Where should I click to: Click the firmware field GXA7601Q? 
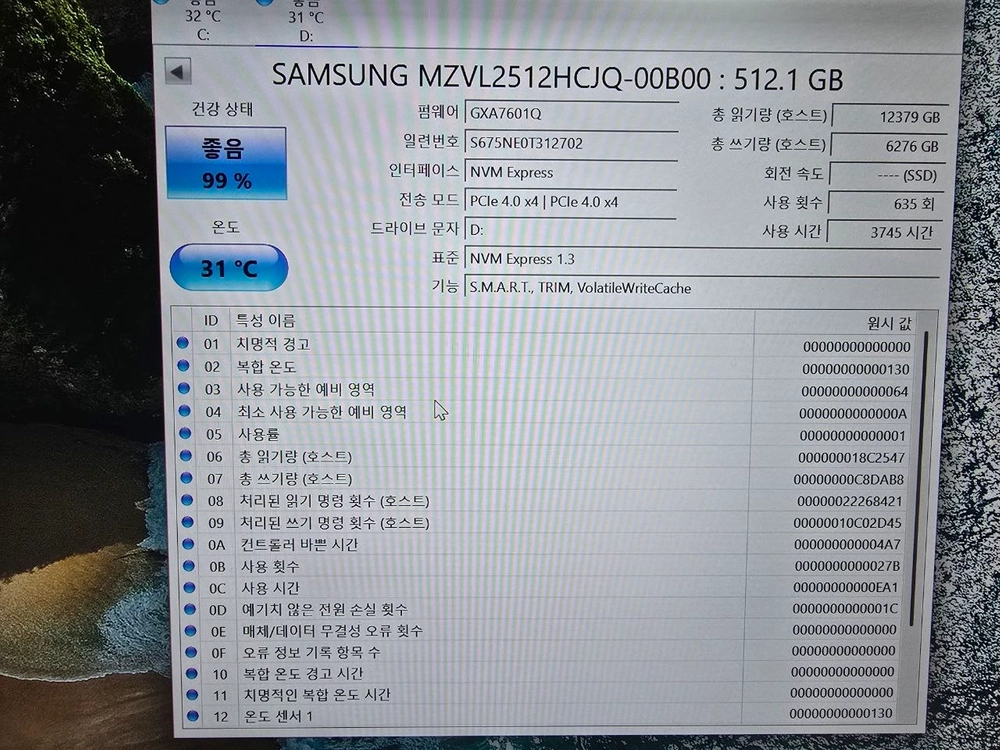point(571,114)
